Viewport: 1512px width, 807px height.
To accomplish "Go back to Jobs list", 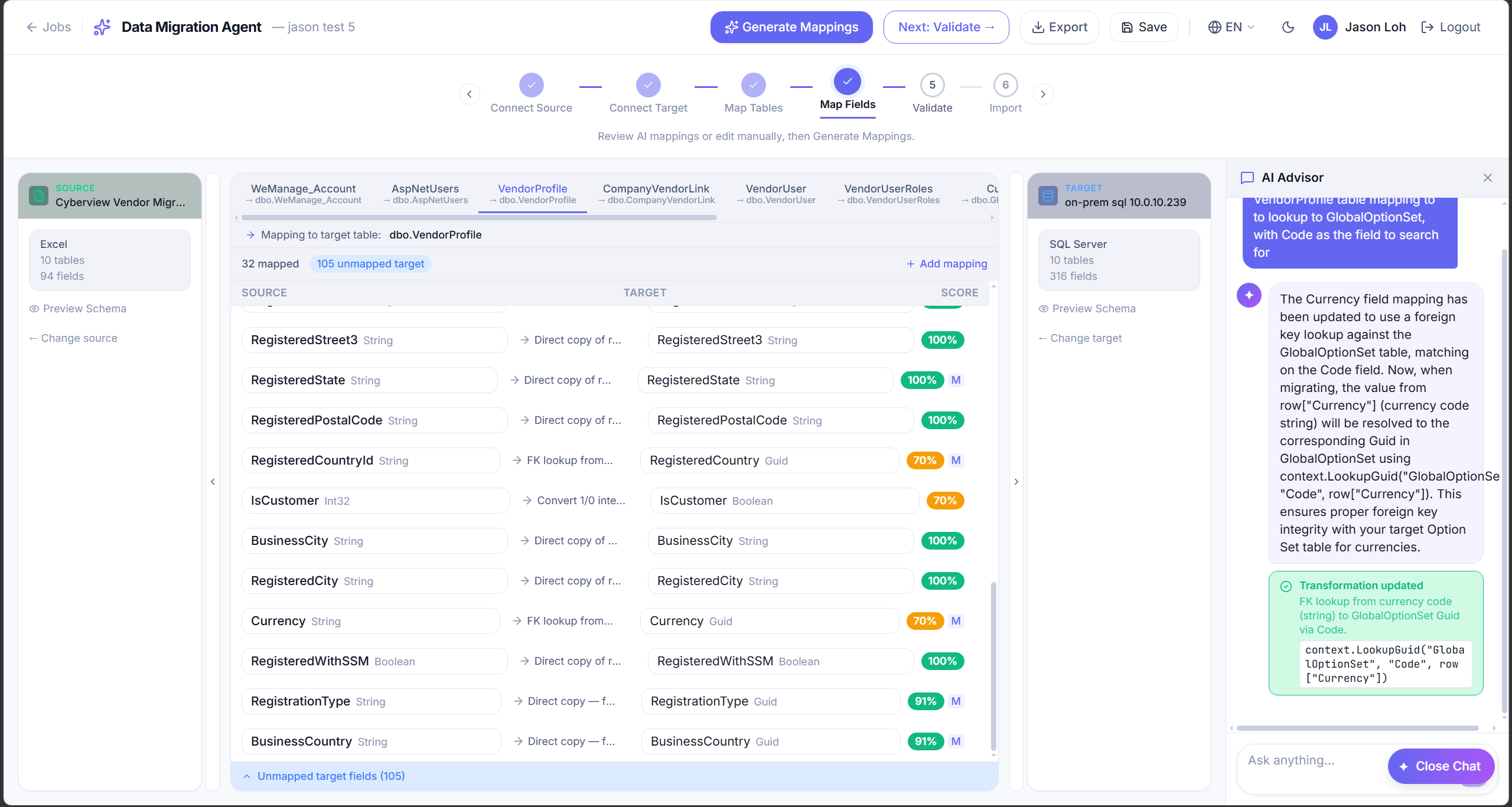I will pyautogui.click(x=48, y=27).
